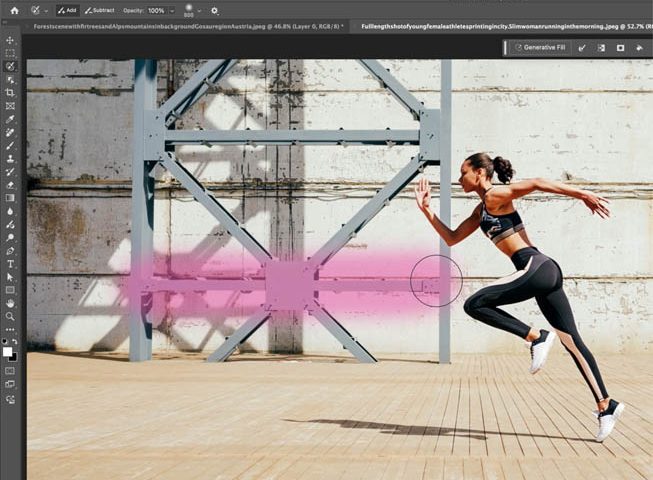Expand the Opacity dropdown arrow
Viewport: 653px width, 480px height.
[172, 10]
